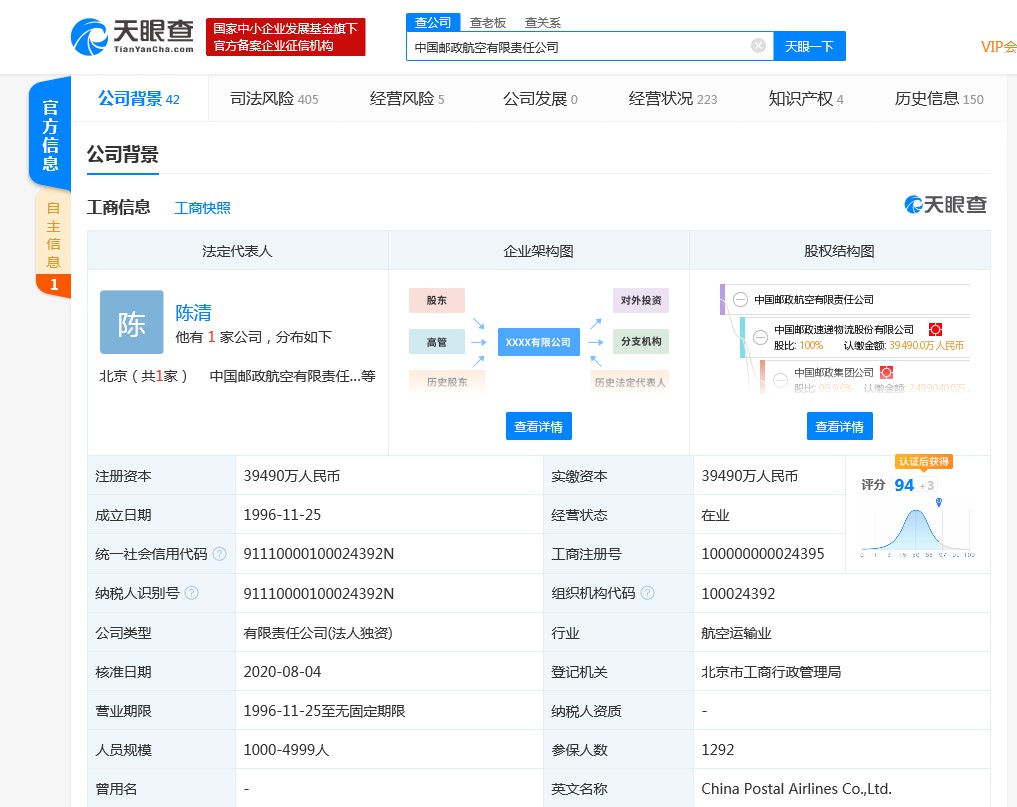Click the 股比 100% value
The height and width of the screenshot is (807, 1017).
(811, 346)
